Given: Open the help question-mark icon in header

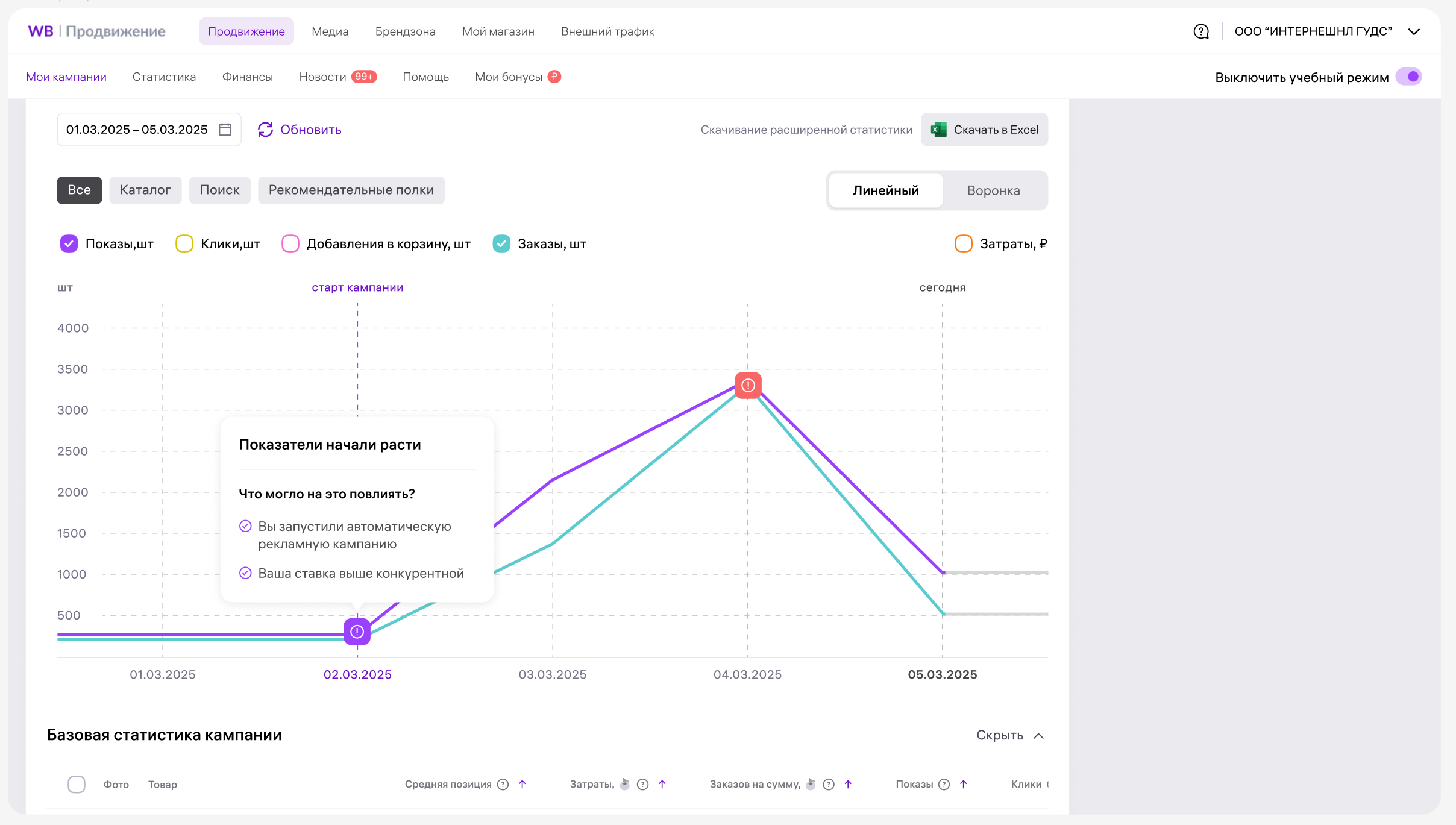Looking at the screenshot, I should point(1201,31).
